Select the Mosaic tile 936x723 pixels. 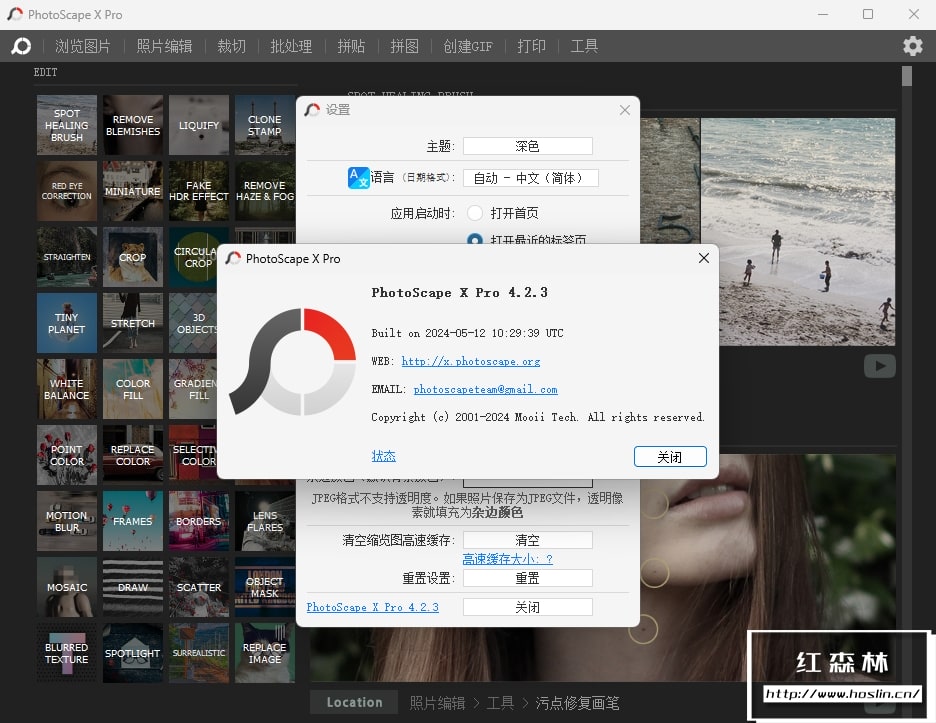(67, 587)
